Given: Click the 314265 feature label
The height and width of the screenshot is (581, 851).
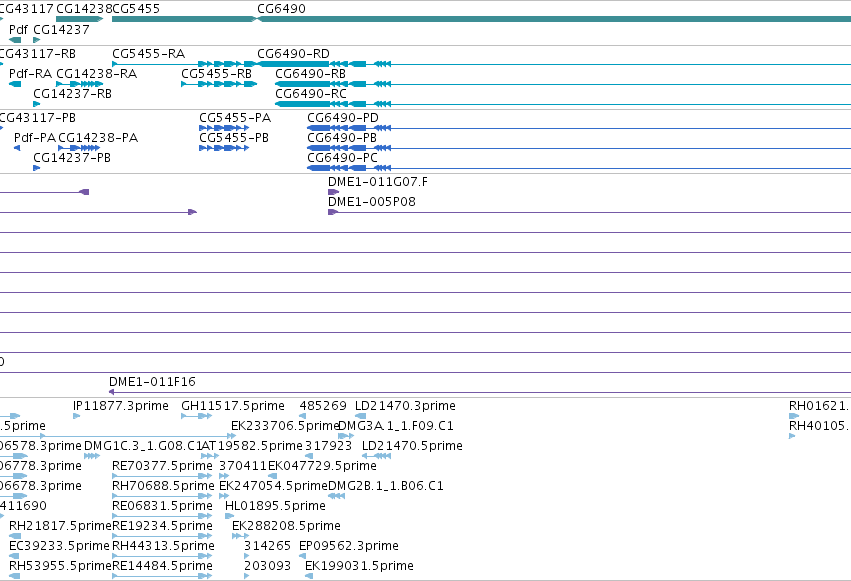Looking at the screenshot, I should coord(268,546).
